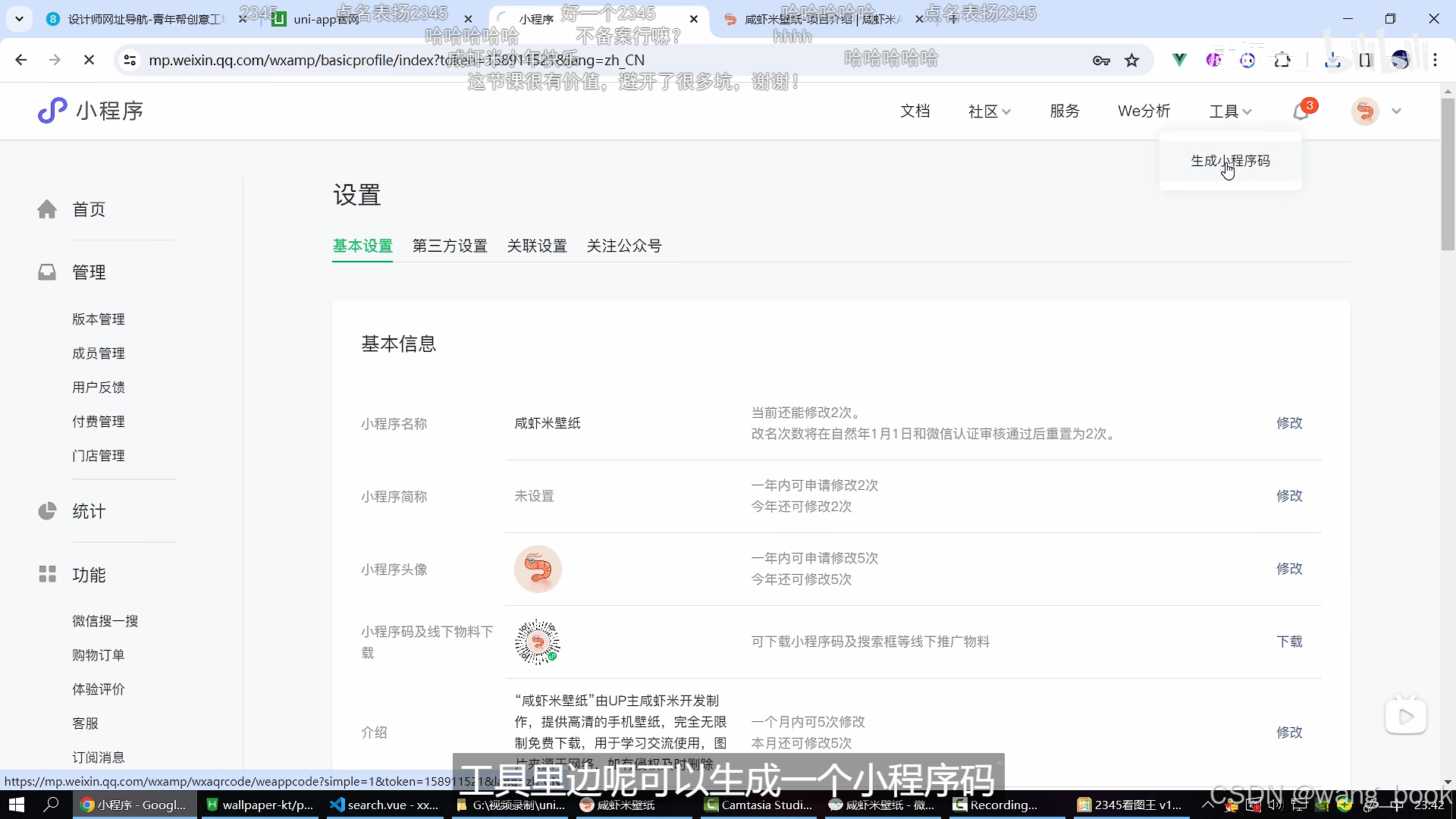This screenshot has height=819, width=1456.
Task: Open 客服 in sidebar
Action: (x=86, y=723)
